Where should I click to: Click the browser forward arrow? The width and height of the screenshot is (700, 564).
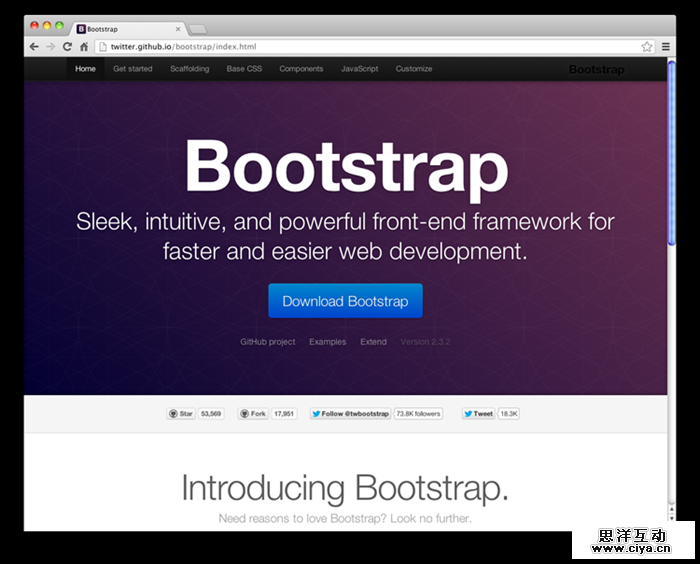click(50, 47)
